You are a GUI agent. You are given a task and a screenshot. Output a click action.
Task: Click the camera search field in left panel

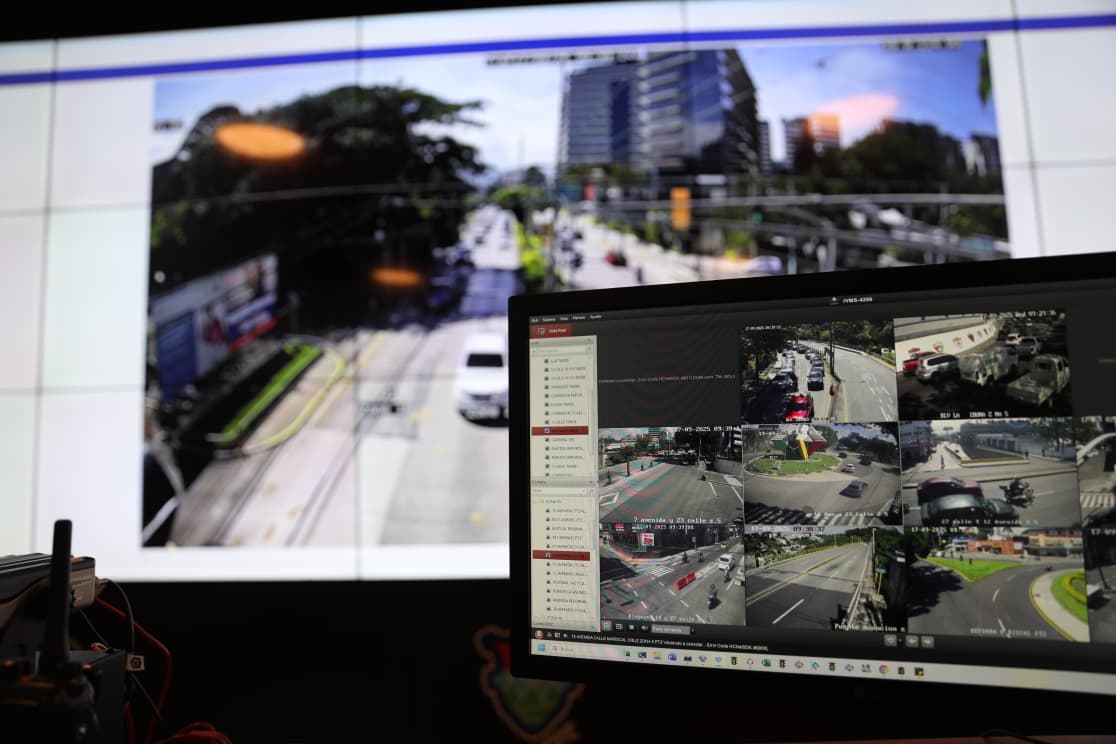coord(560,350)
